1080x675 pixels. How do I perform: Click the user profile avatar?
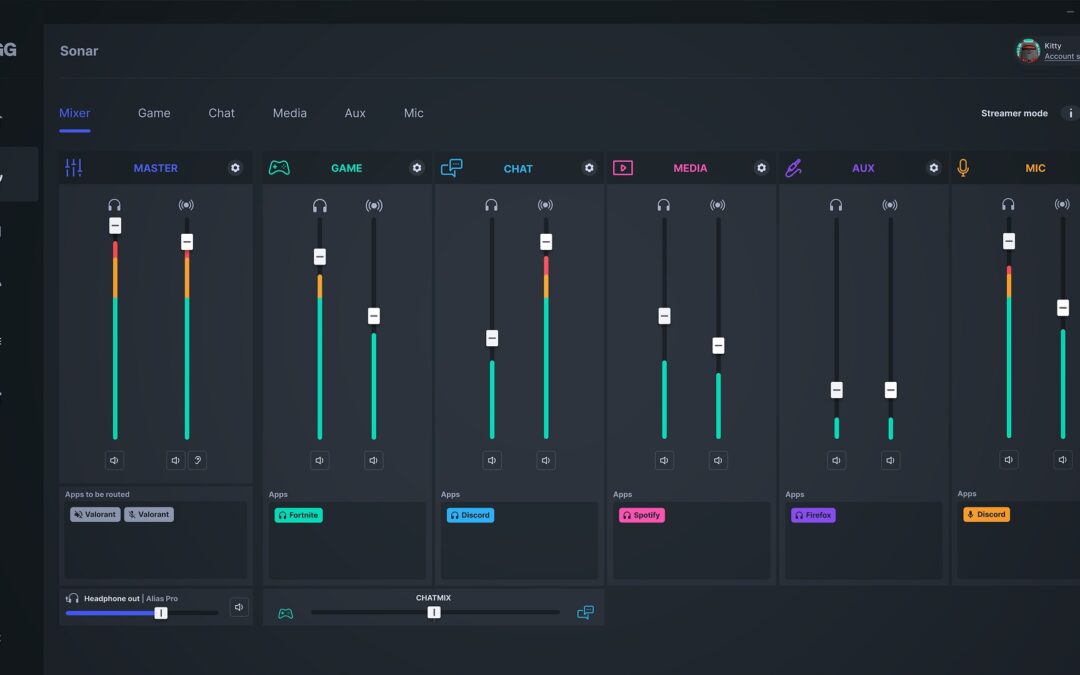pyautogui.click(x=1027, y=51)
